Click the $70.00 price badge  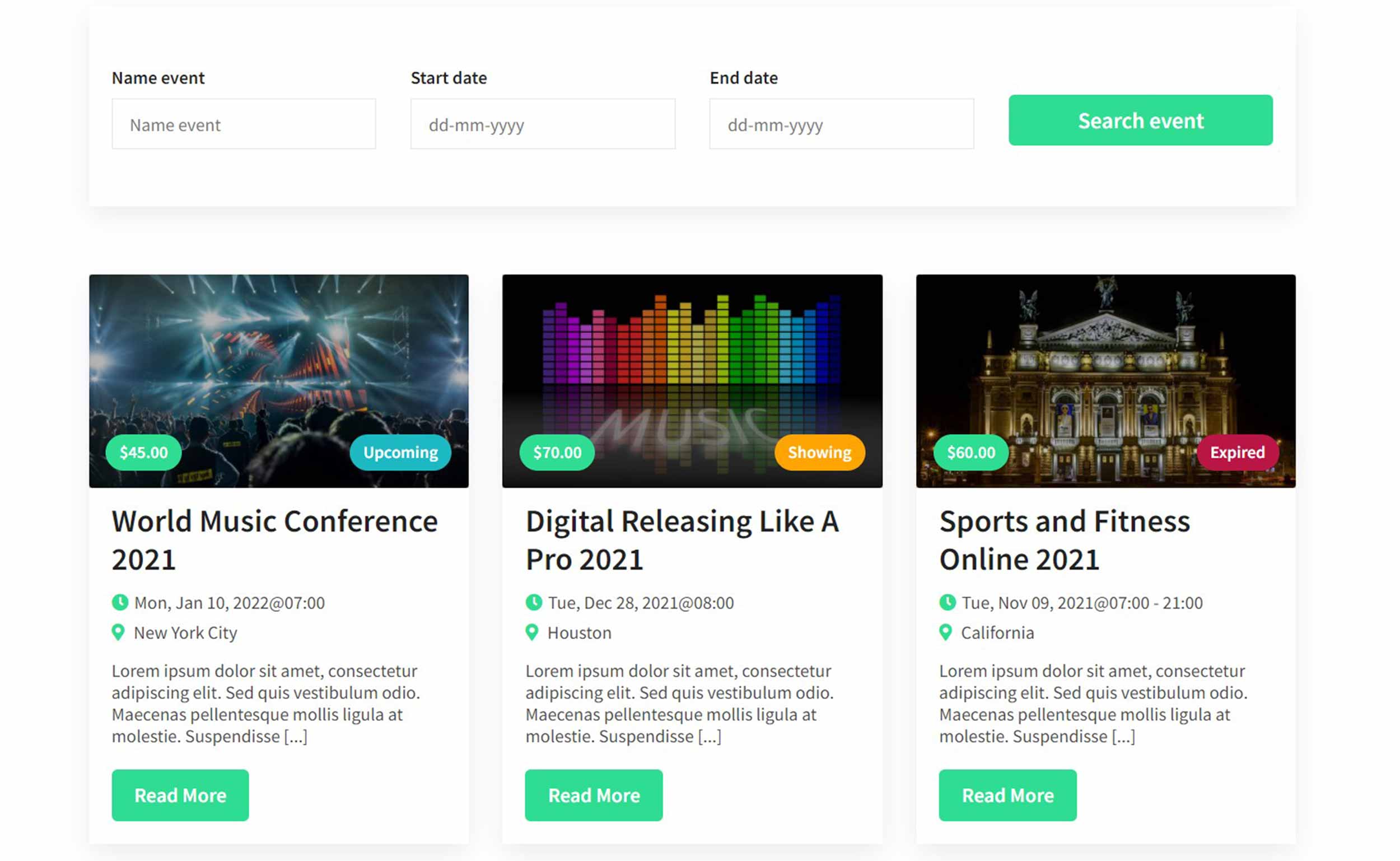(557, 453)
